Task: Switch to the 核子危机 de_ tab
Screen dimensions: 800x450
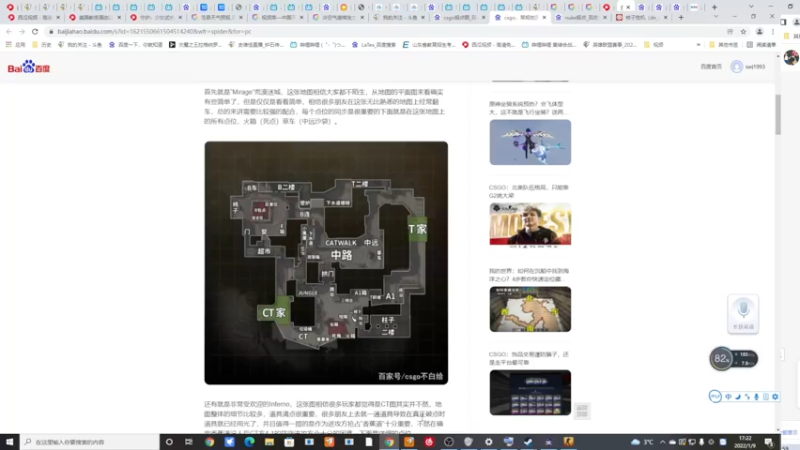Action: (639, 17)
